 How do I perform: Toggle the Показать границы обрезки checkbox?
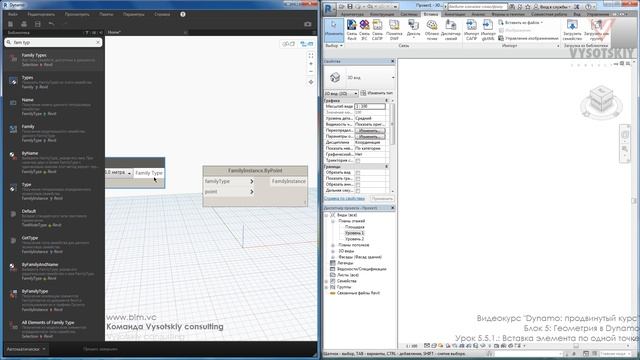click(x=358, y=179)
